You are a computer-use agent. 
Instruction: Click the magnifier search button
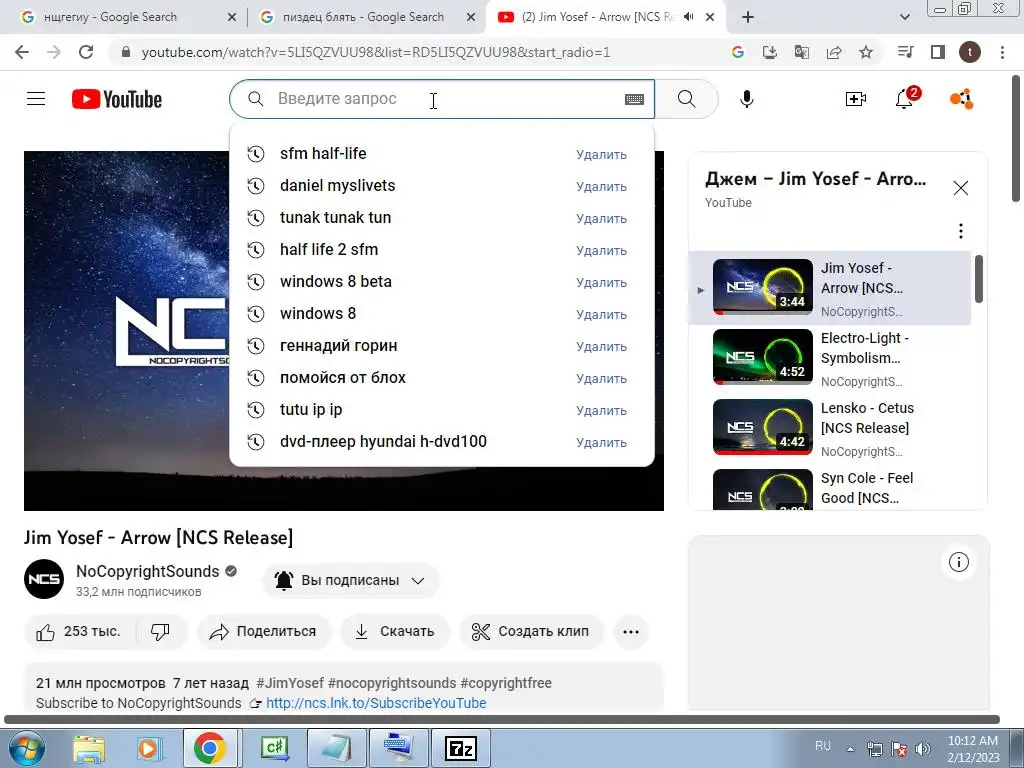[x=686, y=99]
